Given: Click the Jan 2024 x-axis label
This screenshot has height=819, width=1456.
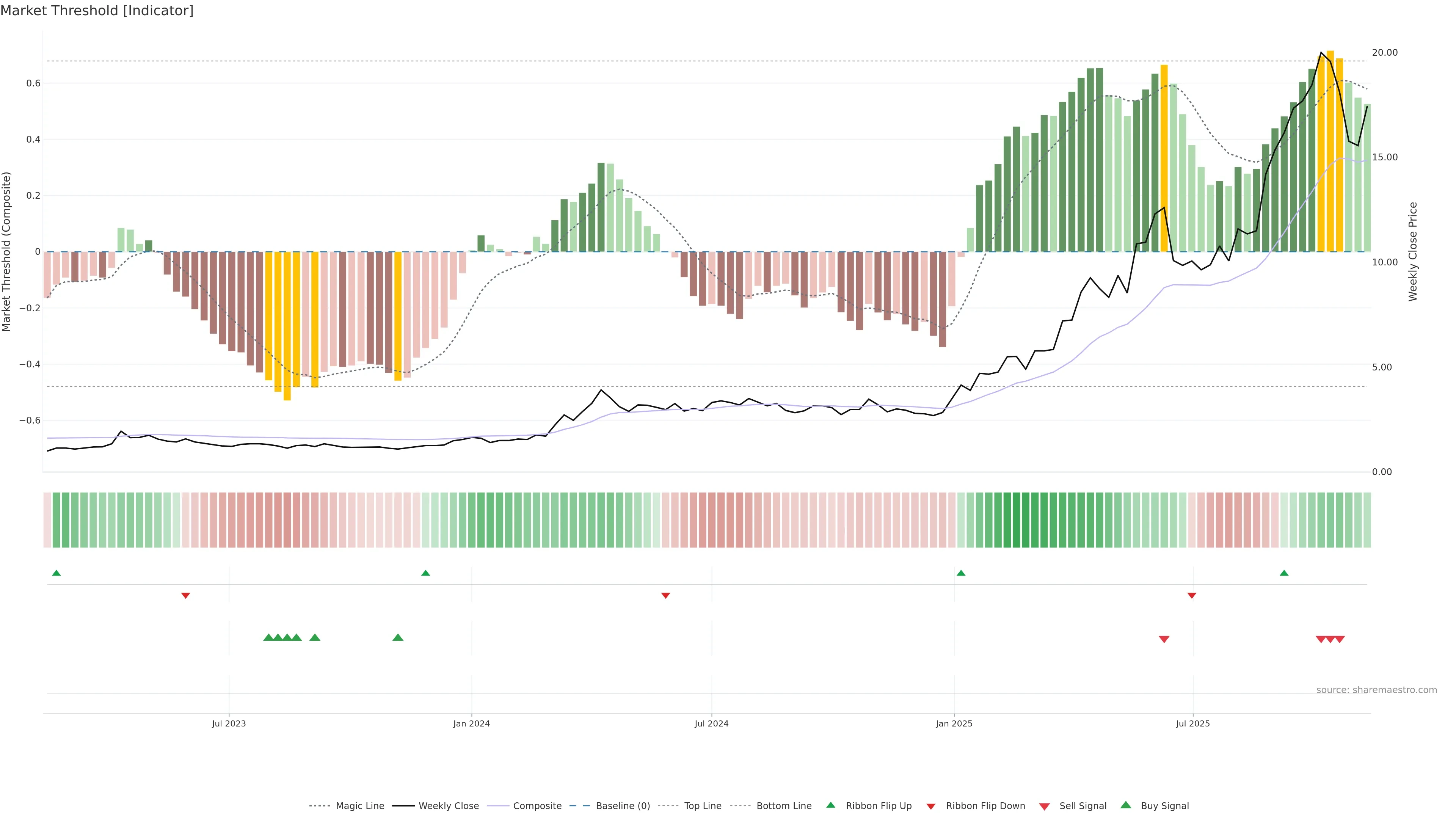Looking at the screenshot, I should pos(471,723).
